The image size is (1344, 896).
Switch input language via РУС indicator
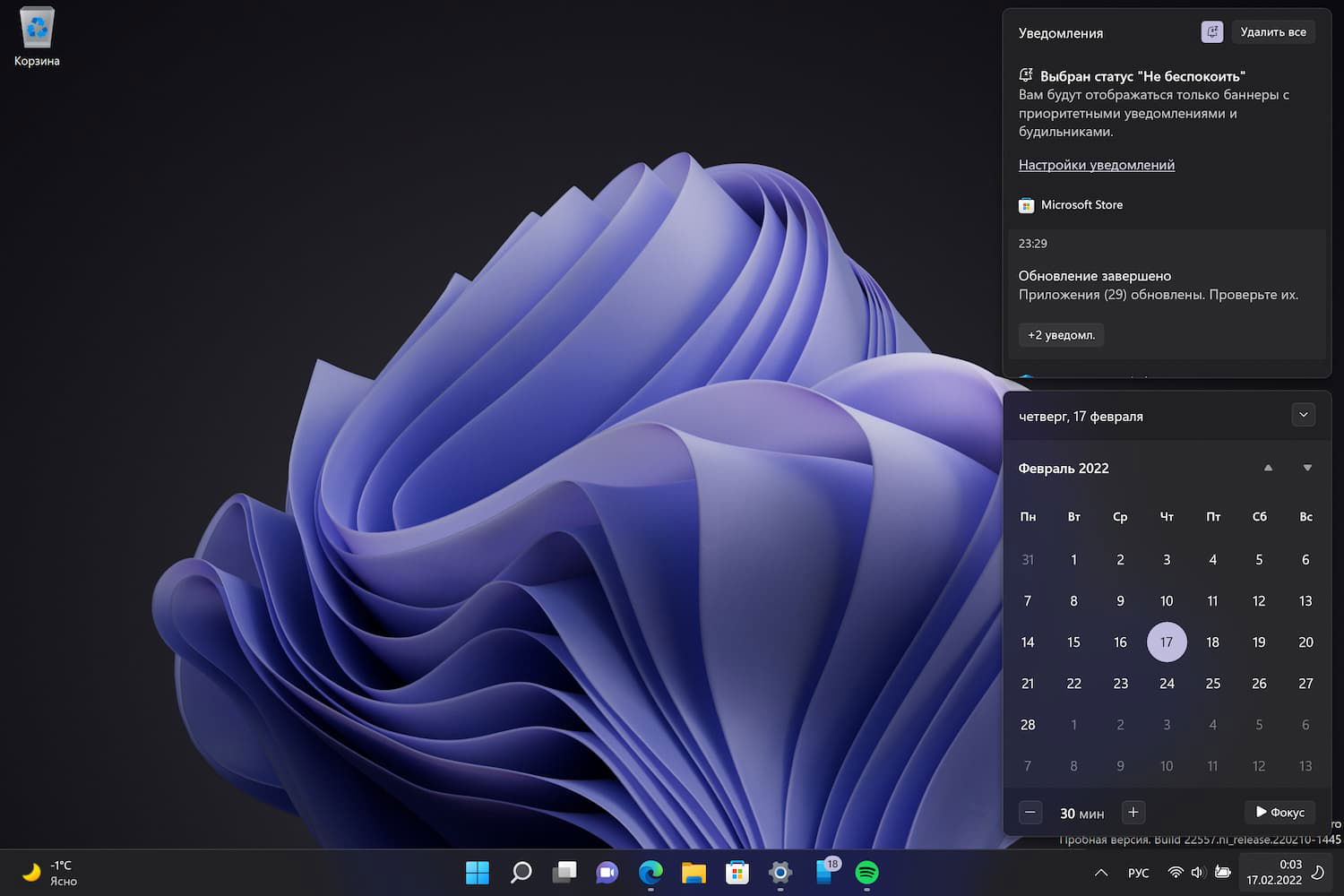[x=1138, y=873]
